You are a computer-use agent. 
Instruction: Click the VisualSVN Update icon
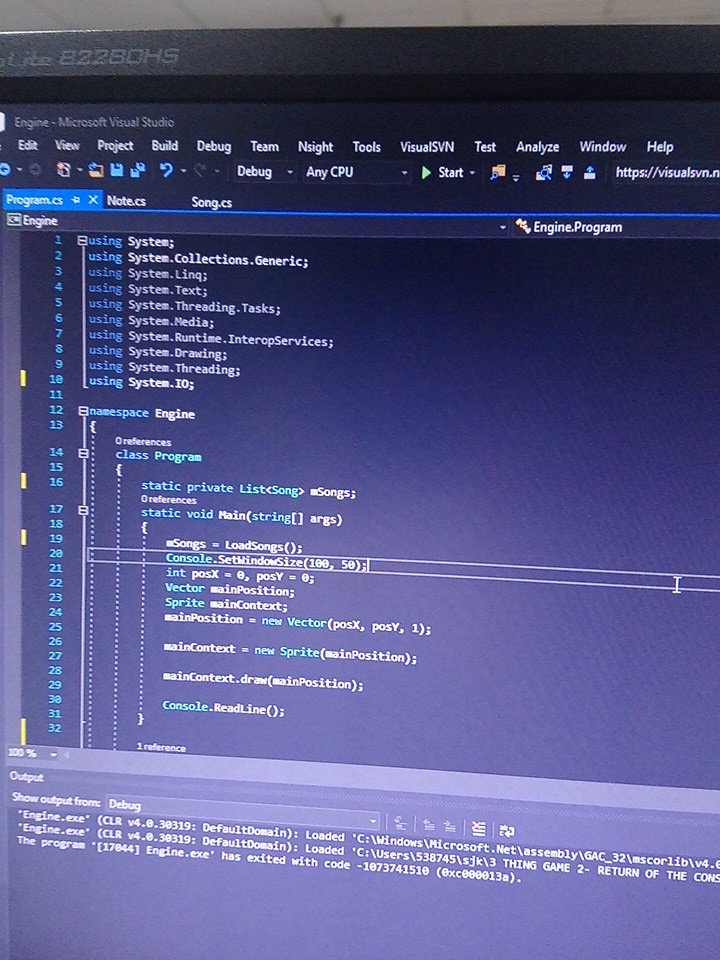pyautogui.click(x=567, y=173)
